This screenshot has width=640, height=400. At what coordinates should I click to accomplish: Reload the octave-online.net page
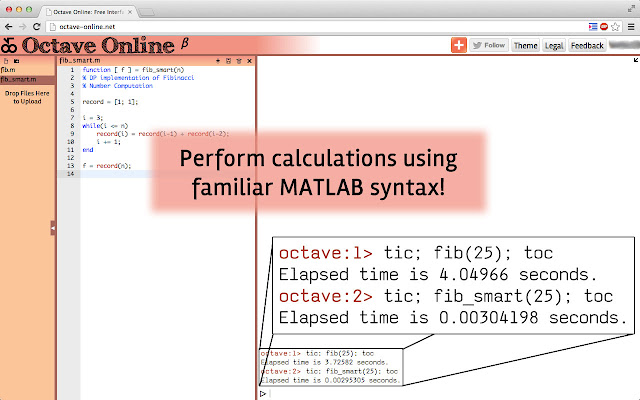(x=36, y=27)
